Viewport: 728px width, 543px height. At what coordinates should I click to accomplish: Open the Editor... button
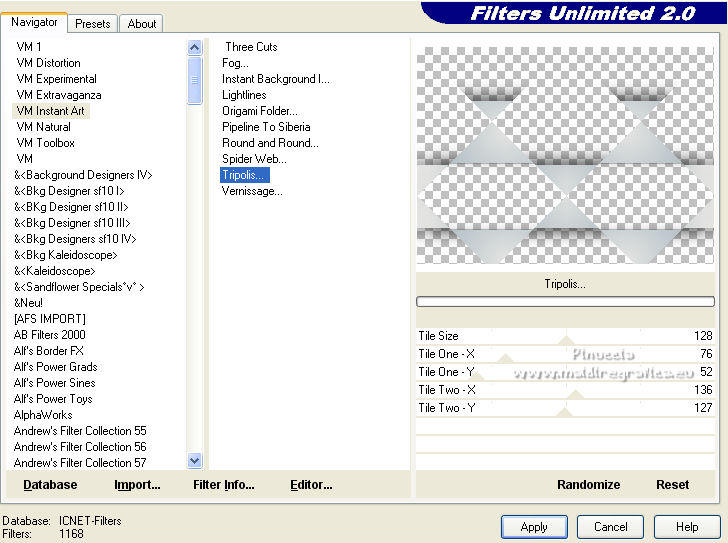[x=311, y=485]
